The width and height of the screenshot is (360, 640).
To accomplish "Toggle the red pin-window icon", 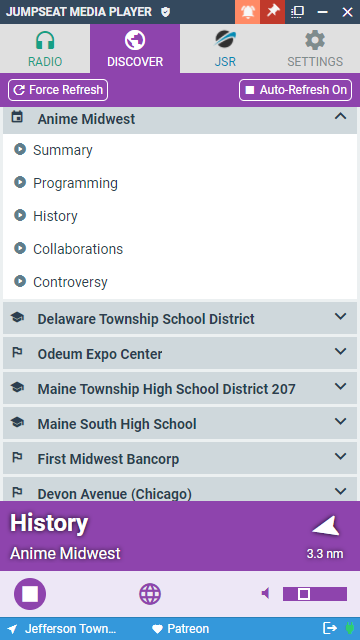I will tap(272, 12).
